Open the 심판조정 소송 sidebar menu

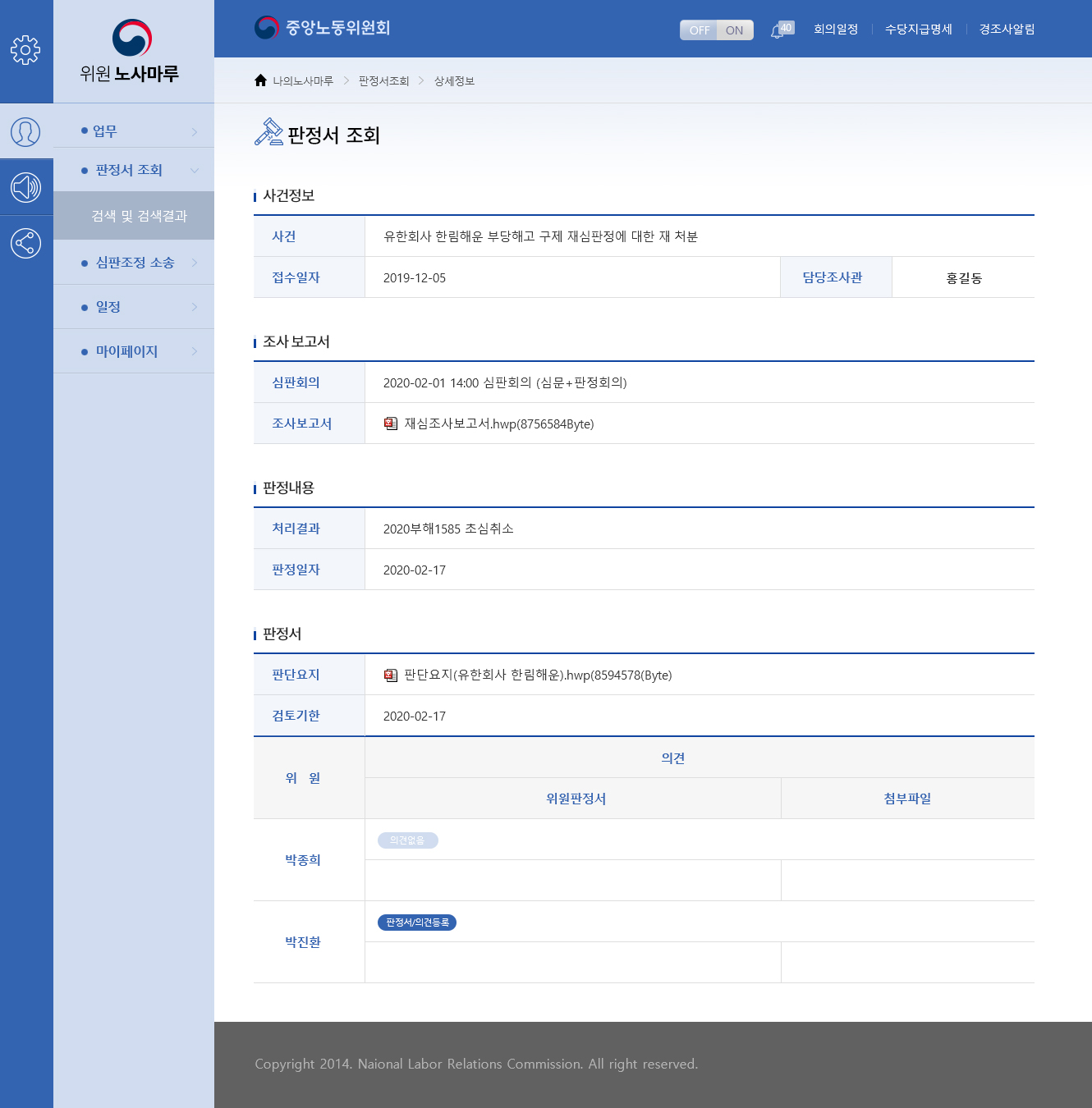[134, 263]
